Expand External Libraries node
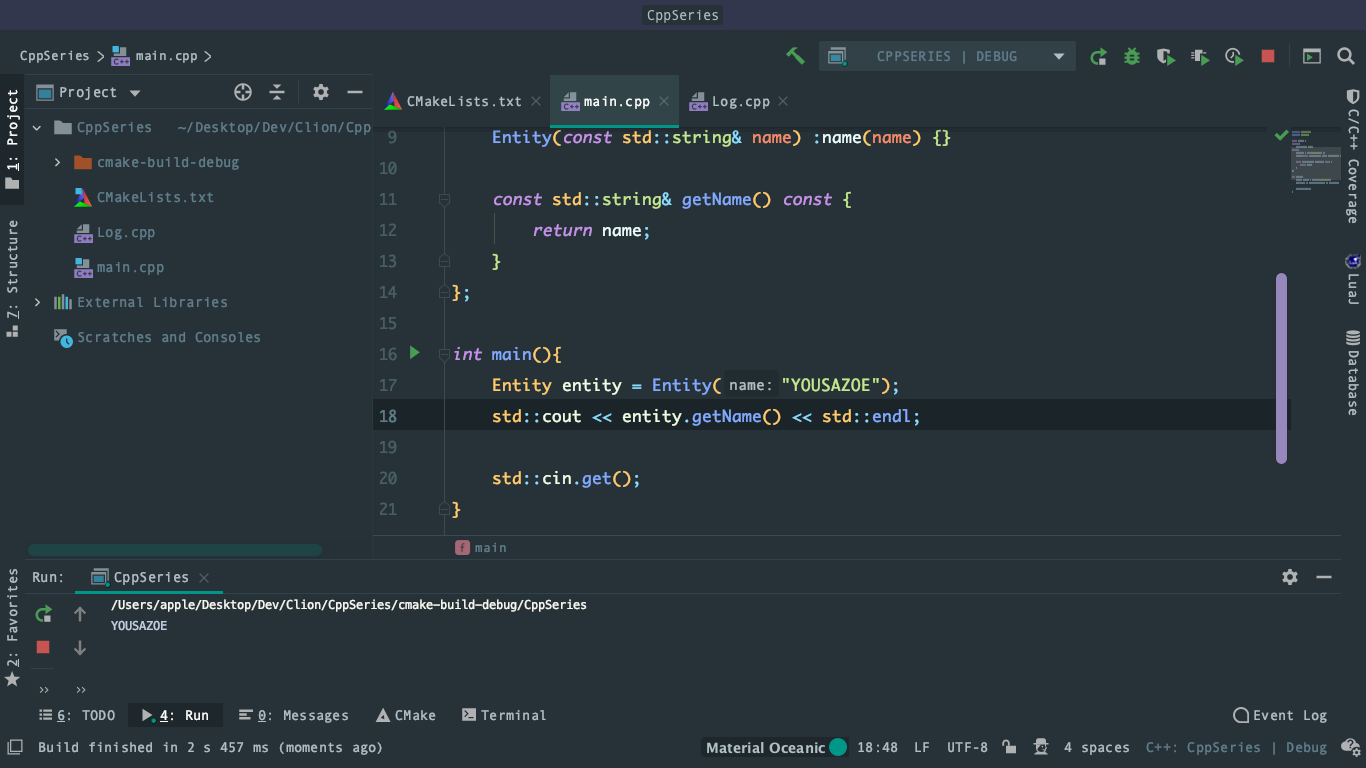 pos(37,302)
